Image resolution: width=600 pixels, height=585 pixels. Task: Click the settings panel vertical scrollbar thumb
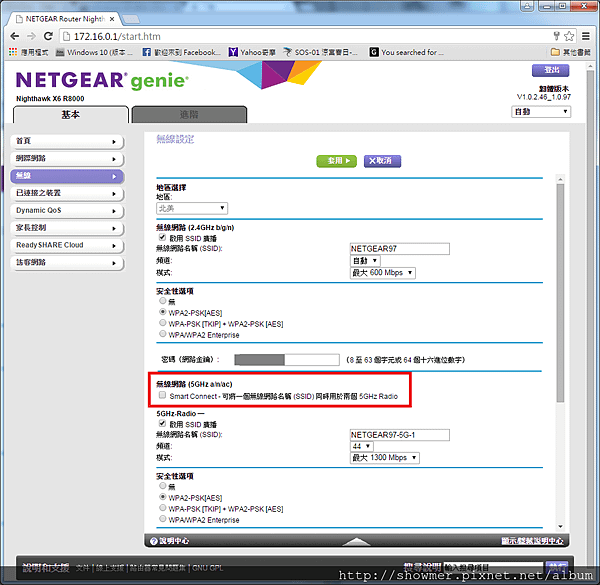click(x=560, y=293)
